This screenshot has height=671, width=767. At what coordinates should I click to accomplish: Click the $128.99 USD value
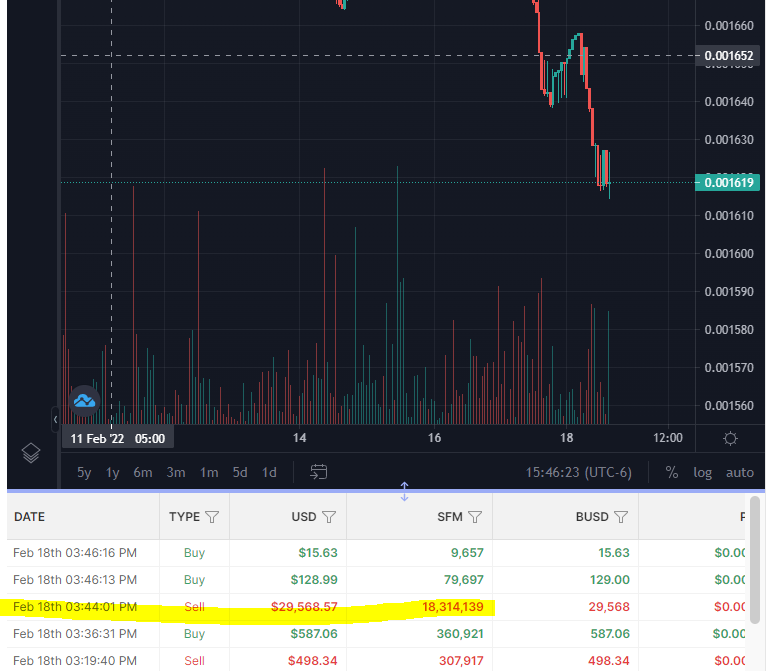tap(314, 580)
